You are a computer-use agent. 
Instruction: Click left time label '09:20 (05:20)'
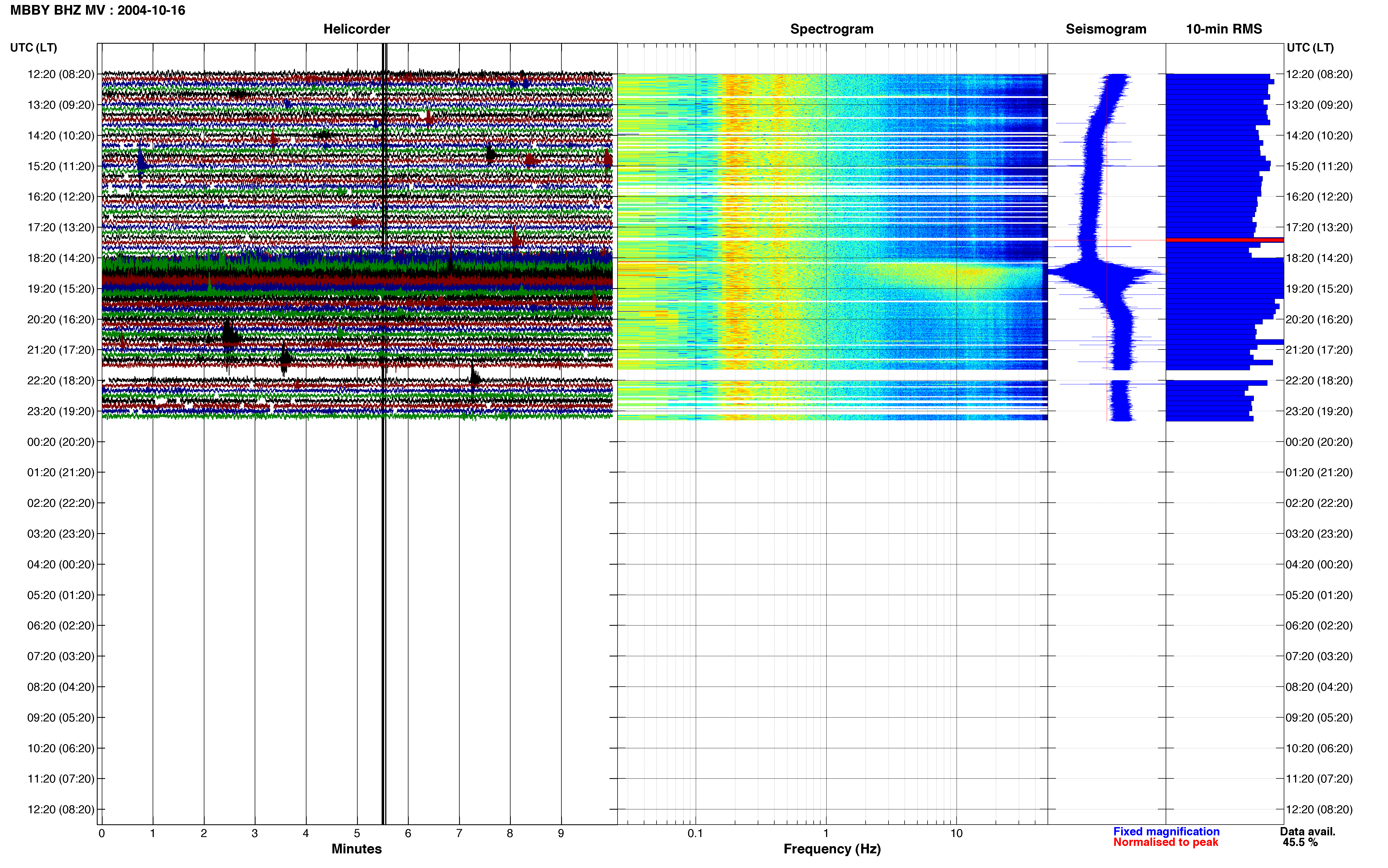point(61,717)
